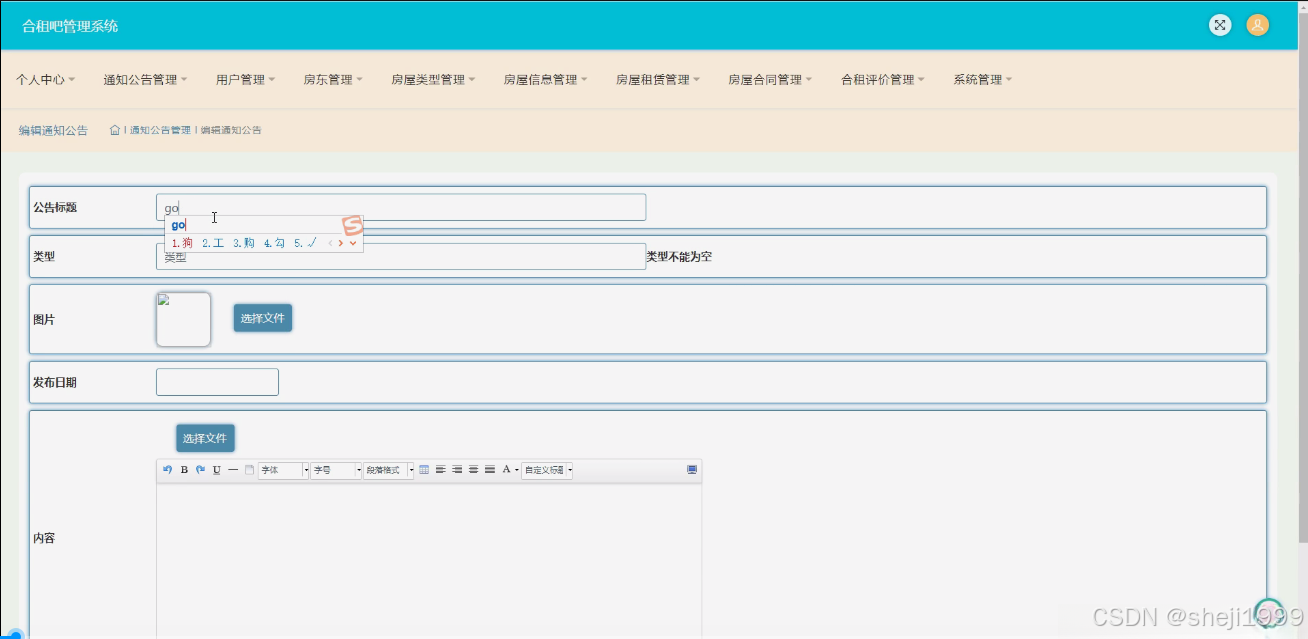Viewport: 1308px width, 639px height.
Task: Open the 房屋类型管理 nav menu
Action: tap(433, 80)
